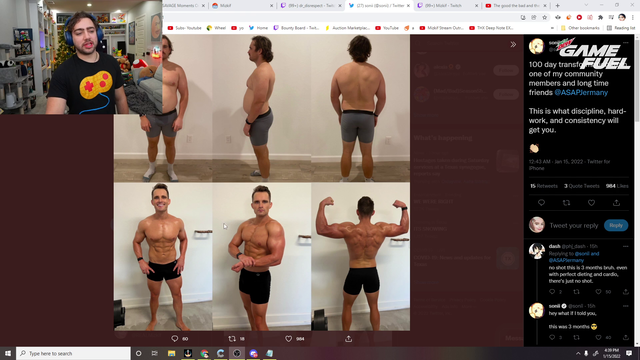Screen dimensions: 640x360
Task: Close the sonii Twitter tab
Action: (408, 6)
